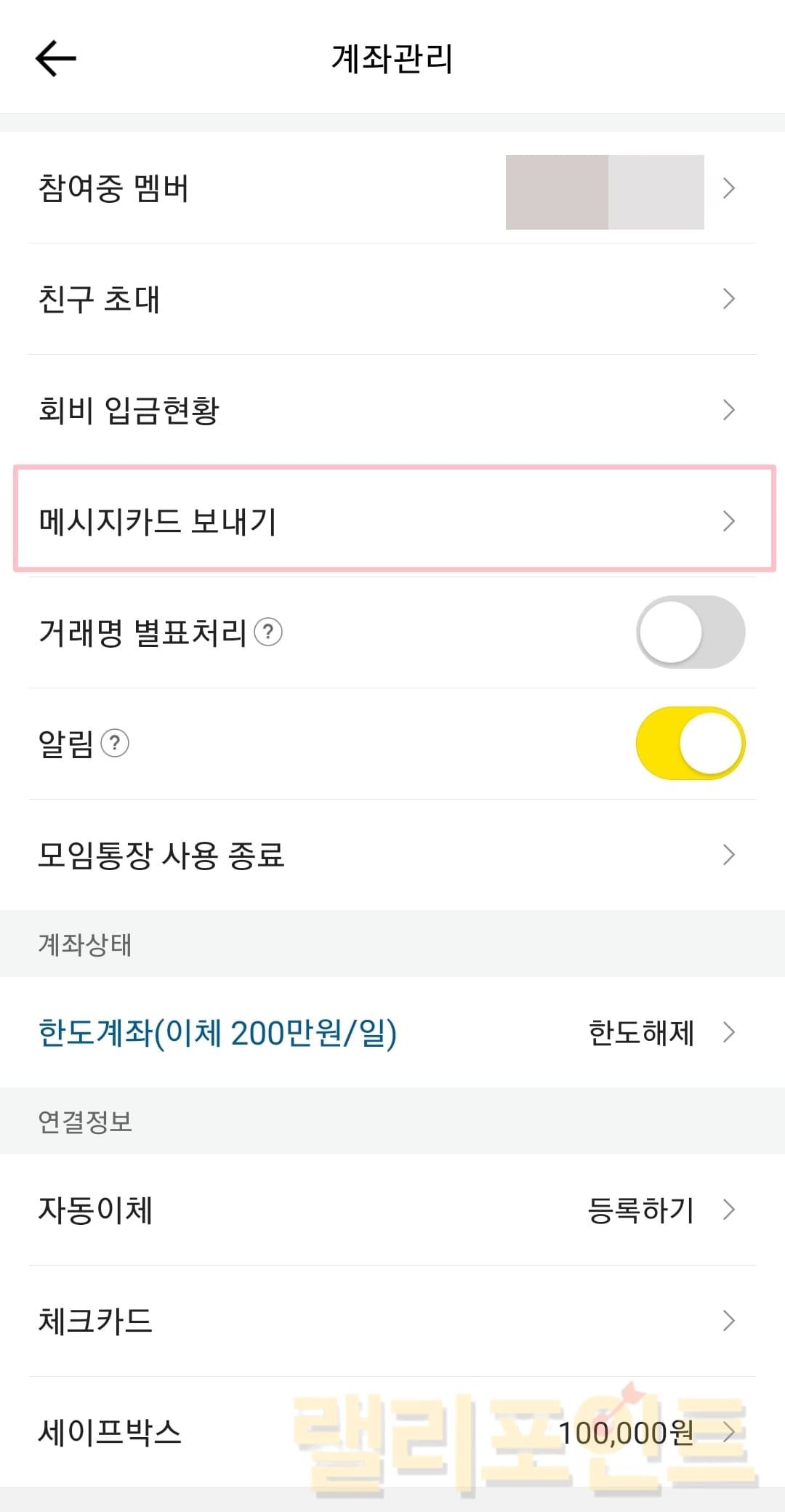
Task: Click chevron icon on 세이프박스 row
Action: click(x=729, y=1433)
